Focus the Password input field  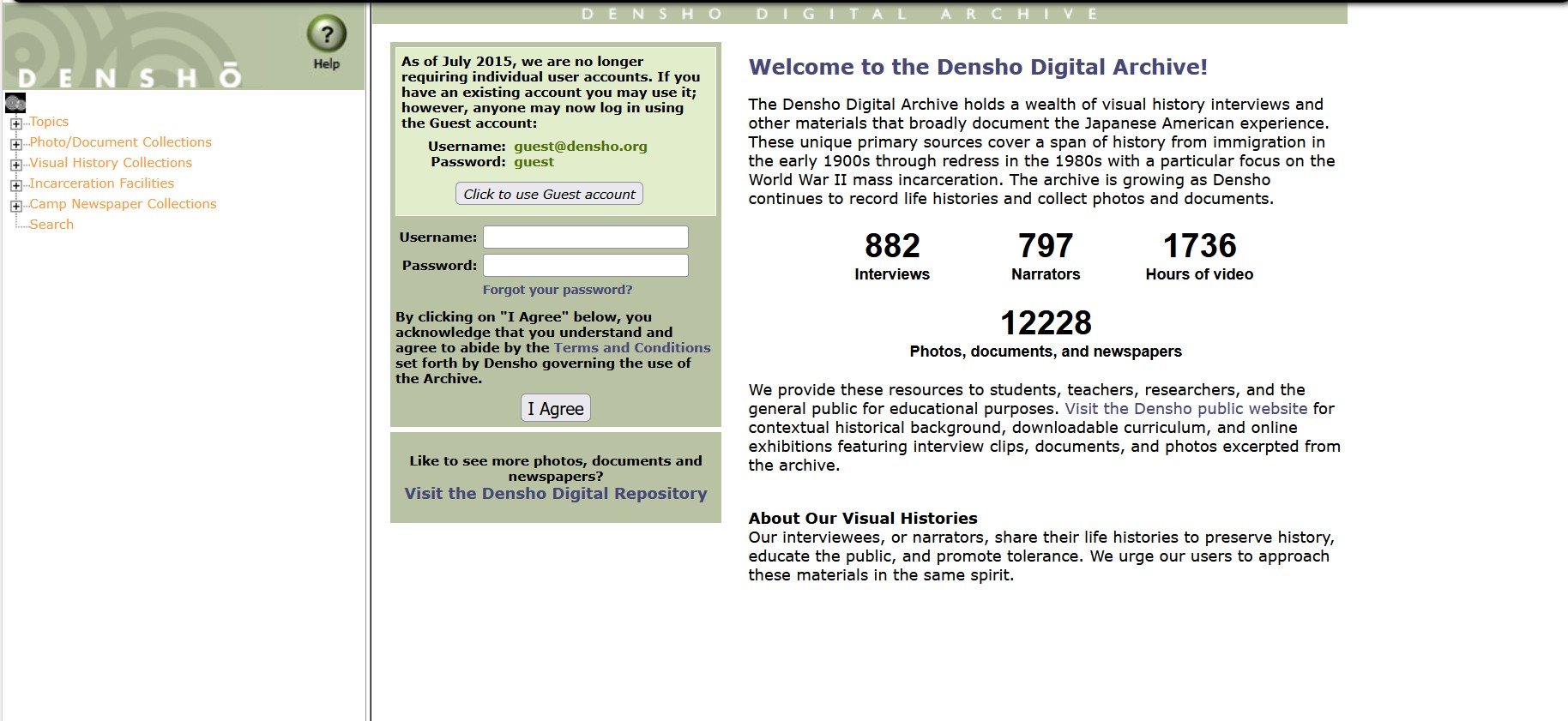(x=585, y=266)
